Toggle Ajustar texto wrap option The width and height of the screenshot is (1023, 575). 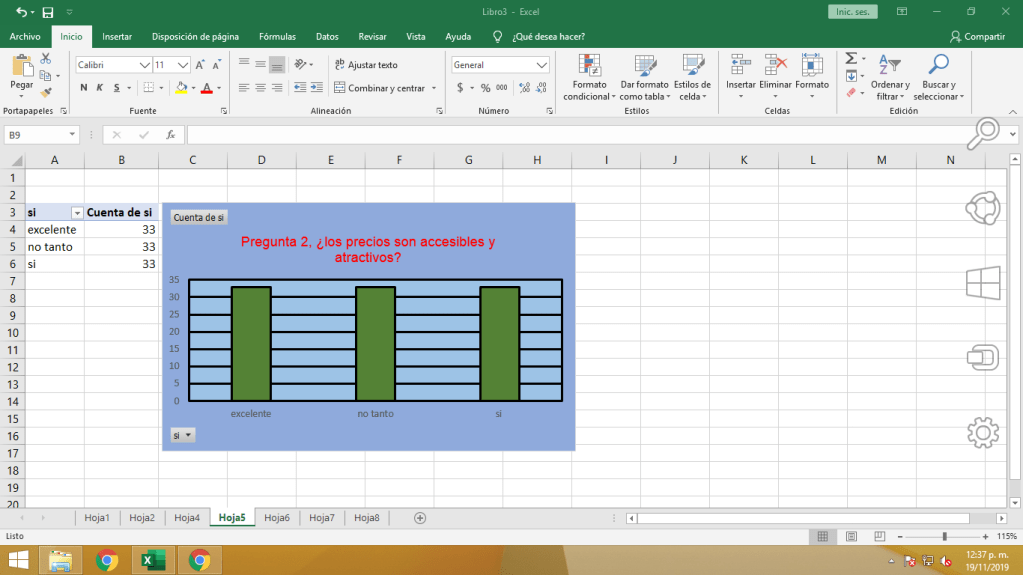tap(366, 65)
